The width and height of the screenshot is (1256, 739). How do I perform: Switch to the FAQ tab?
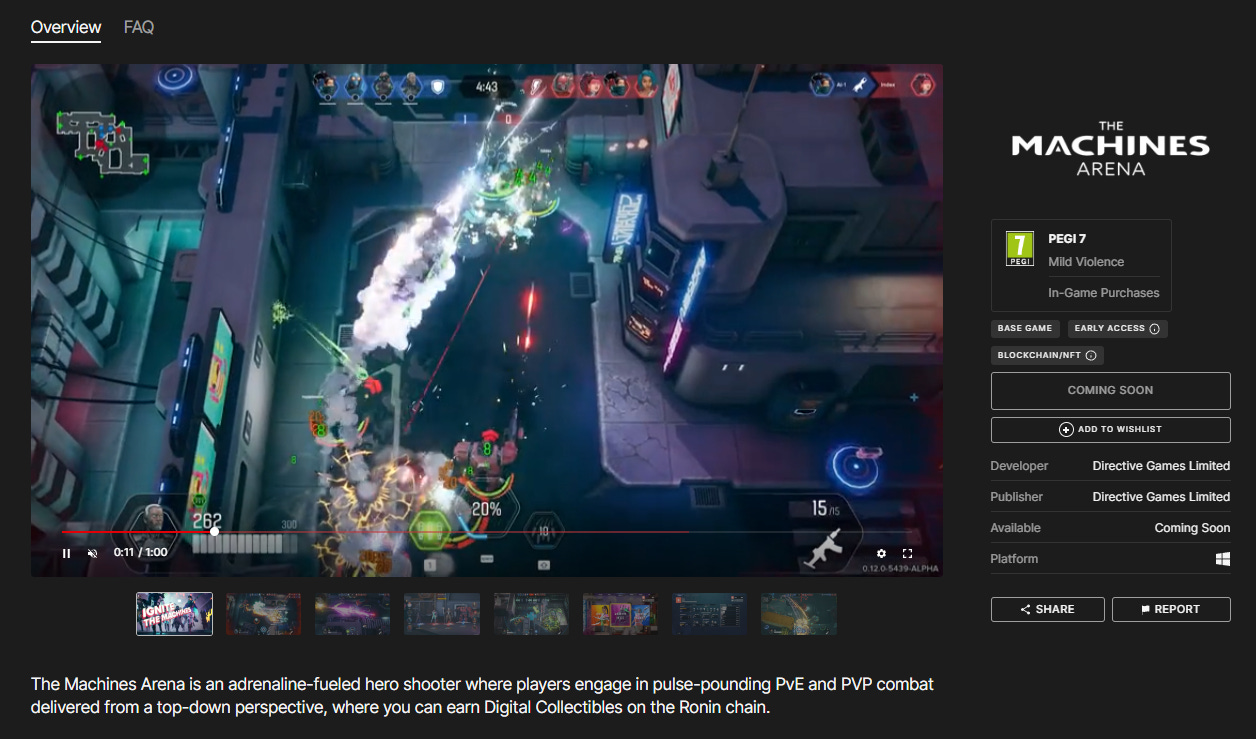139,28
